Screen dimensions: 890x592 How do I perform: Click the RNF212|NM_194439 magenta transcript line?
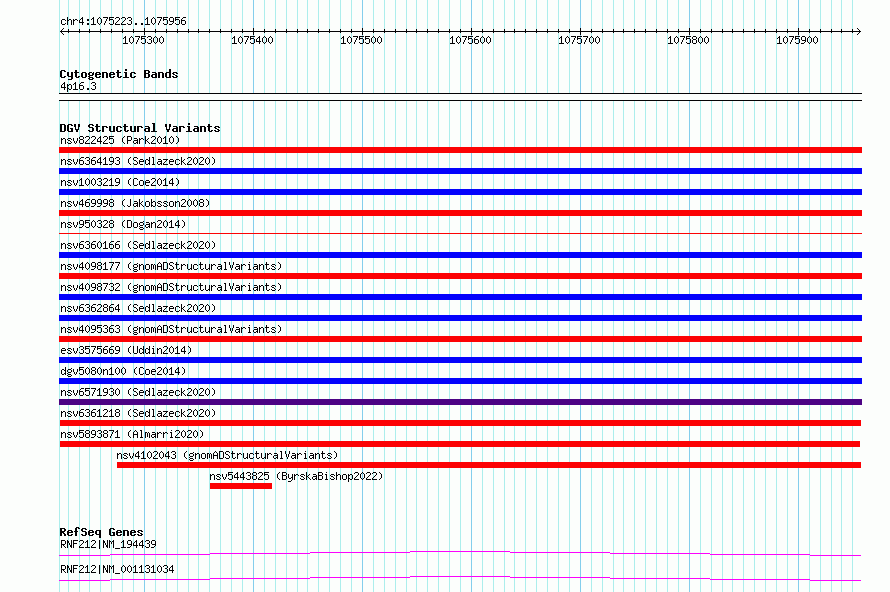pos(460,553)
